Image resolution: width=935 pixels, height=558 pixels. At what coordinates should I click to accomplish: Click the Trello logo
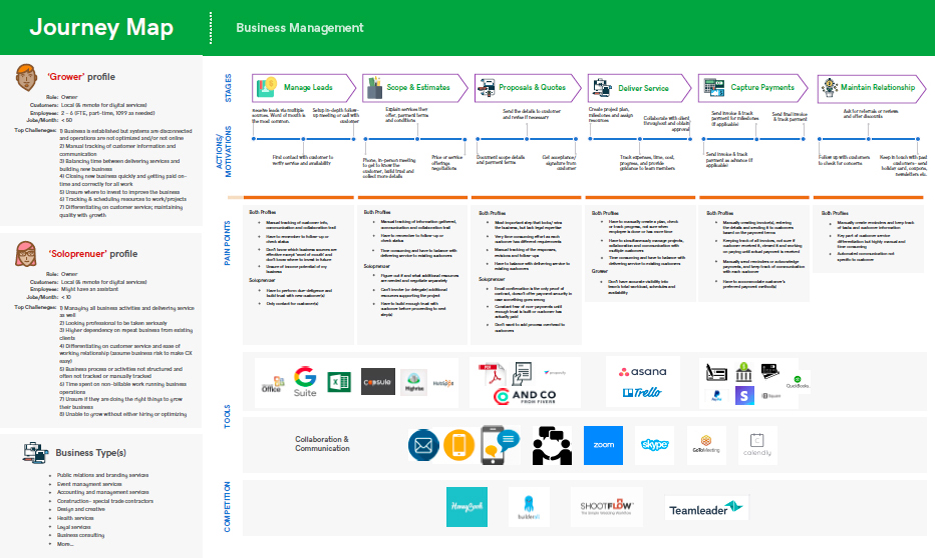(x=642, y=392)
